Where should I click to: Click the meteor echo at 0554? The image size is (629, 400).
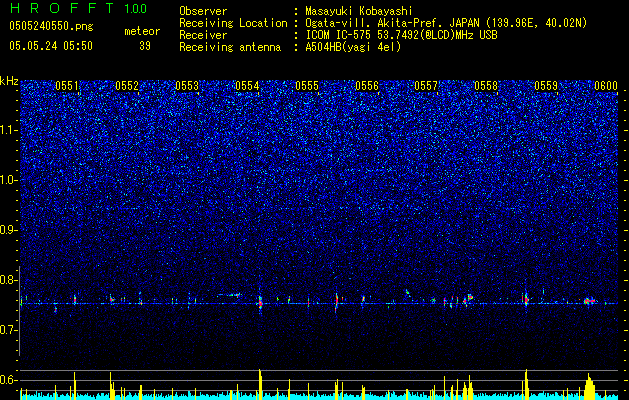(260, 302)
